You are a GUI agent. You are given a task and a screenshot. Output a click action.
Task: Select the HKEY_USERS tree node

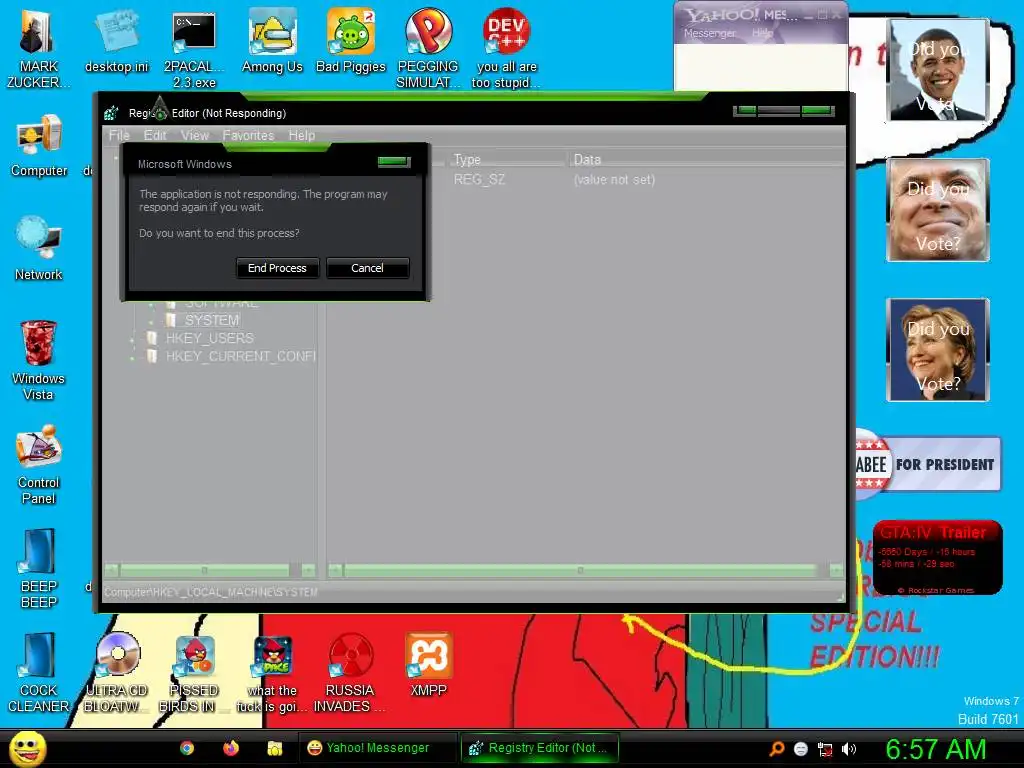click(x=210, y=338)
